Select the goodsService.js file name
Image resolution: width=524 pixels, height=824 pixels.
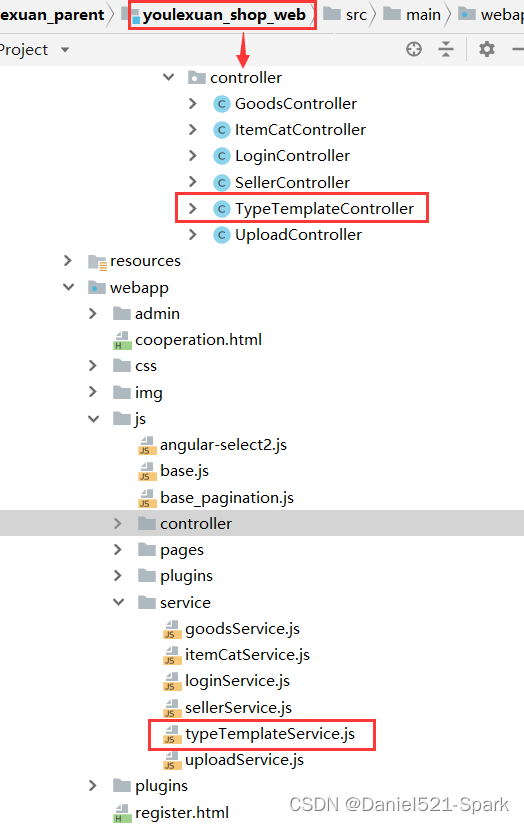point(242,629)
